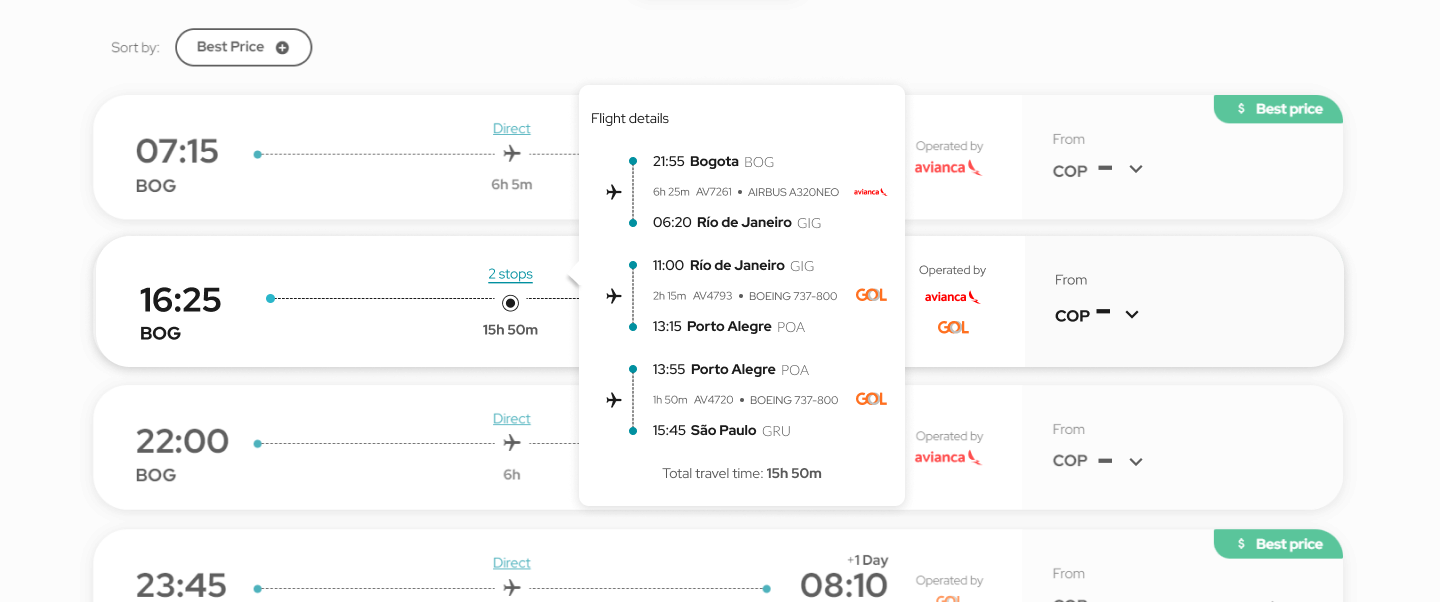The height and width of the screenshot is (616, 1440).
Task: Click the Direct link on 23:45 flight
Action: point(511,562)
